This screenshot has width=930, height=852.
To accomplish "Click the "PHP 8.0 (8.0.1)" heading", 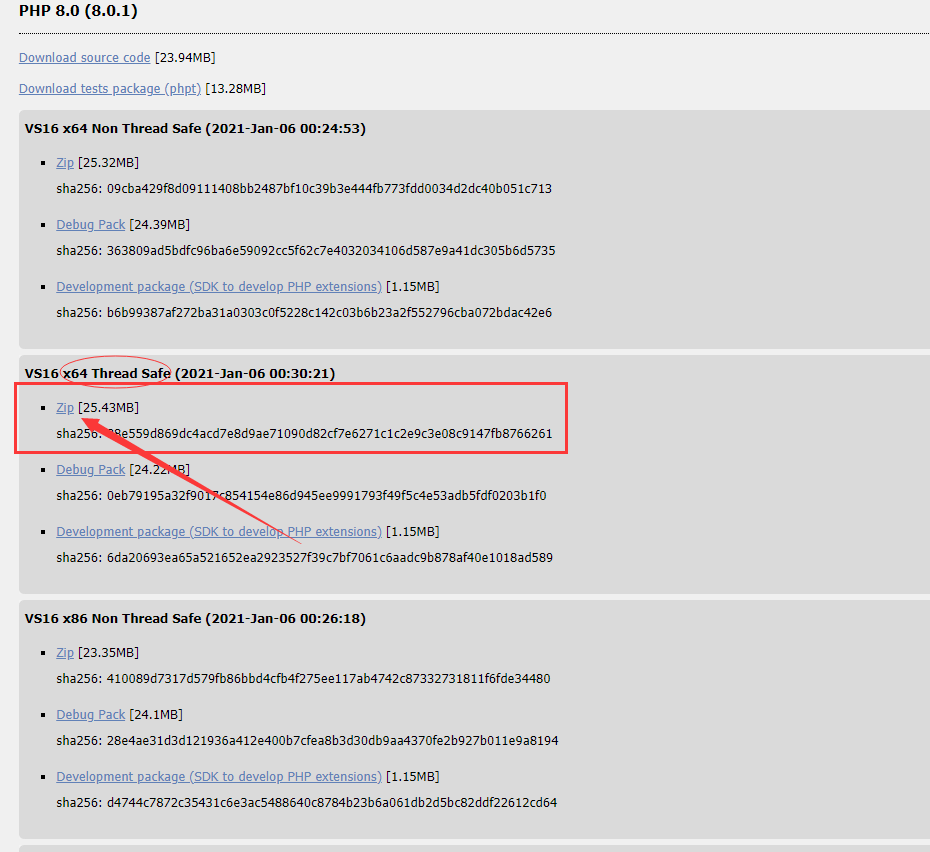I will [x=78, y=11].
